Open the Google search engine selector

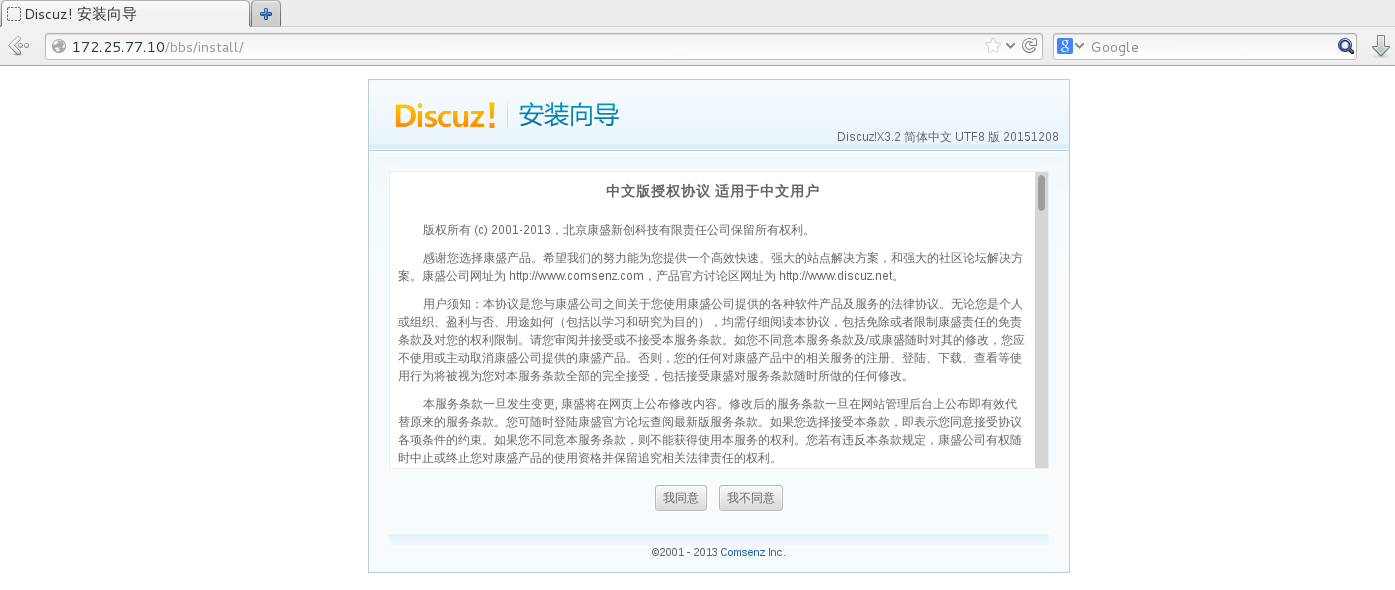pyautogui.click(x=1071, y=46)
